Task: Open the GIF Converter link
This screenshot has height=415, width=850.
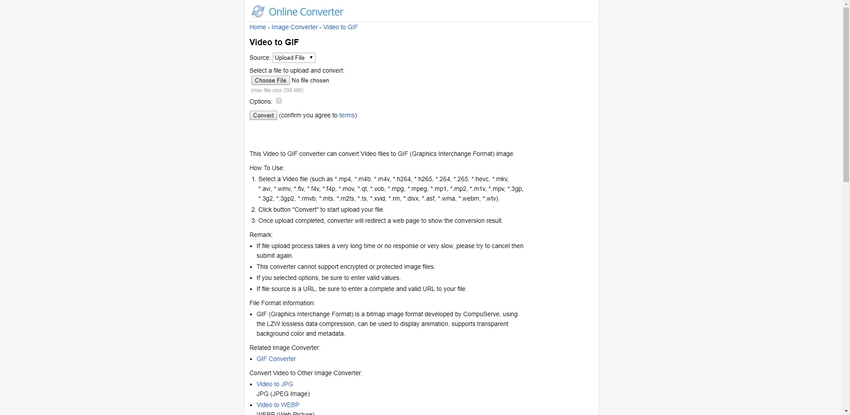Action: coord(276,358)
